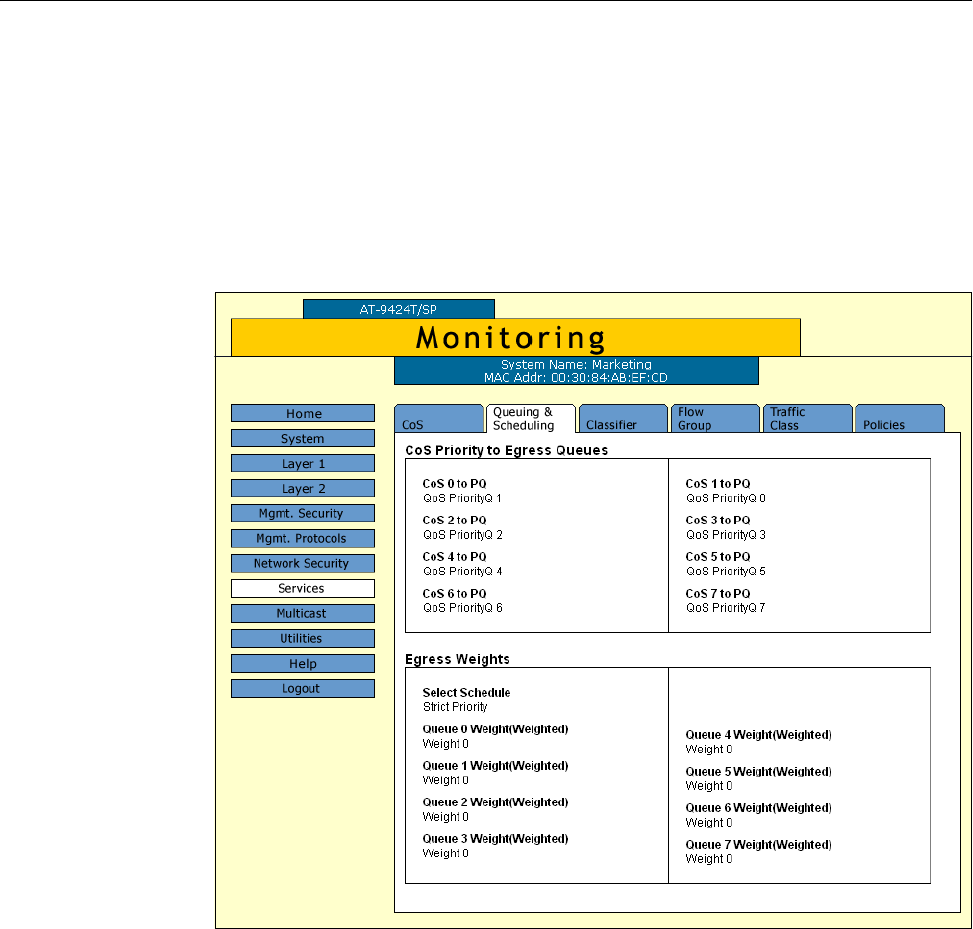The image size is (973, 929).
Task: Click Weight 0 value under Queue 0
Action: click(x=446, y=743)
